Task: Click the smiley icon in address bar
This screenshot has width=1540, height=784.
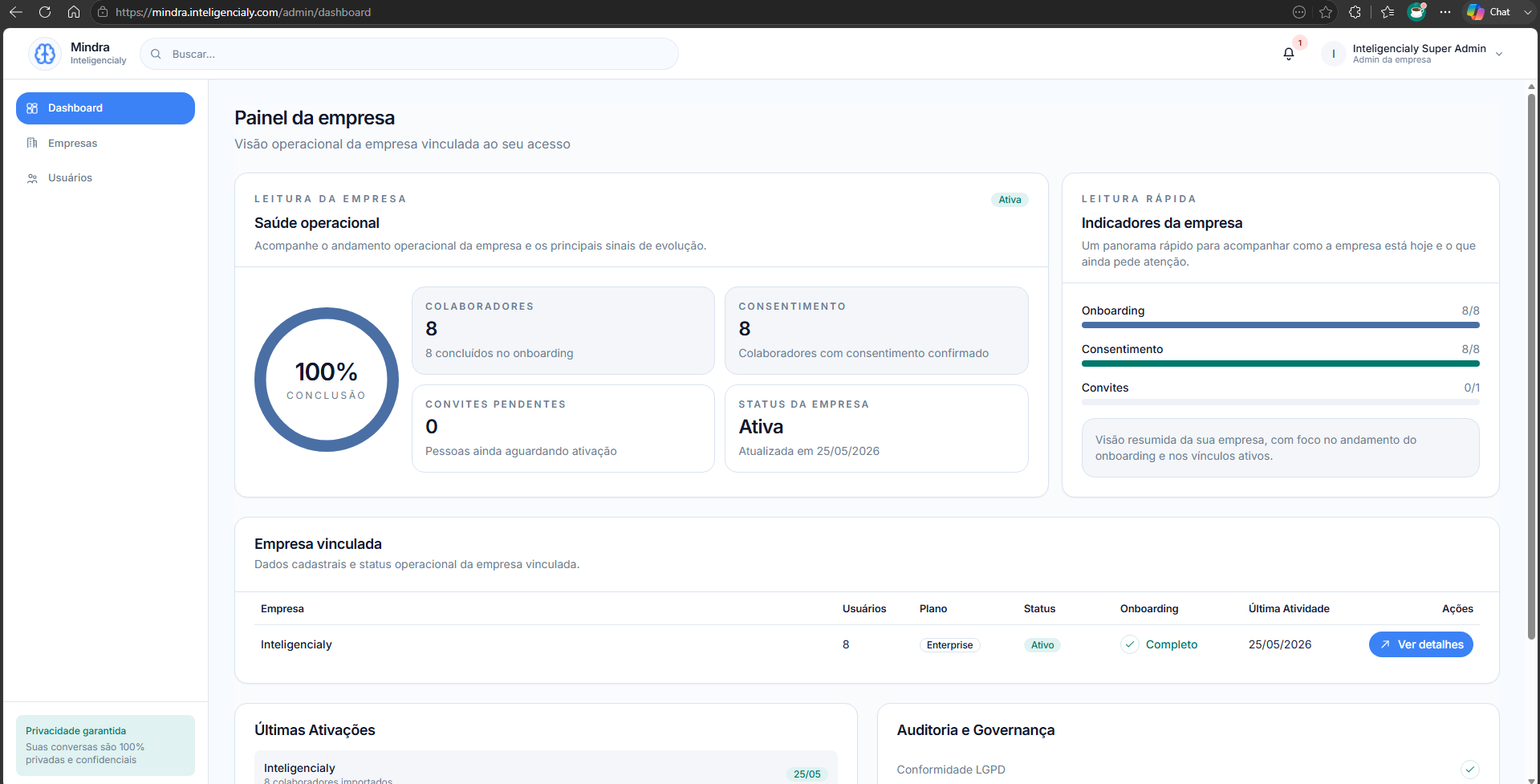Action: click(1299, 12)
